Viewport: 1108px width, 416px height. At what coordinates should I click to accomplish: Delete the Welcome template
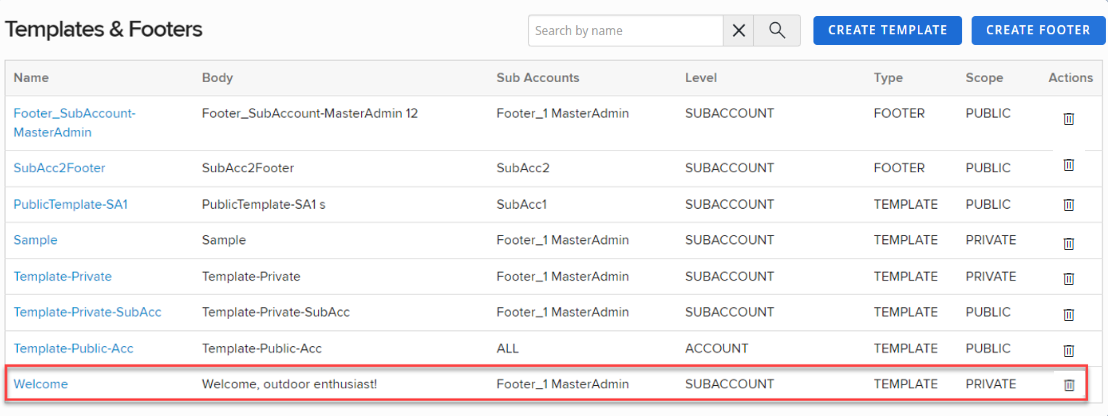click(1068, 385)
